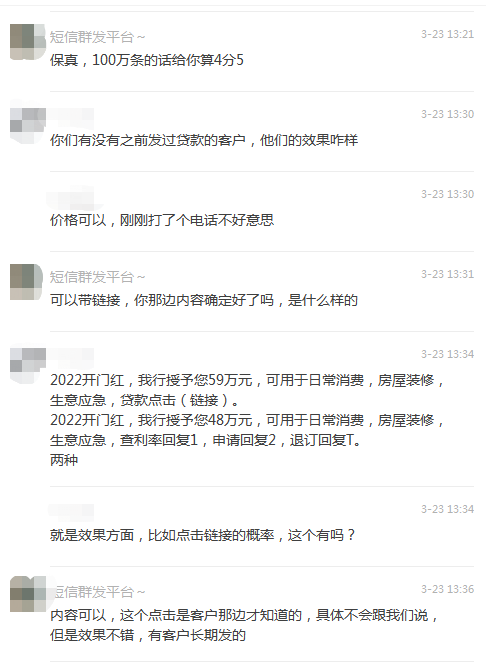Select the 59万元 loan SMS template text
The height and width of the screenshot is (670, 486).
247,390
